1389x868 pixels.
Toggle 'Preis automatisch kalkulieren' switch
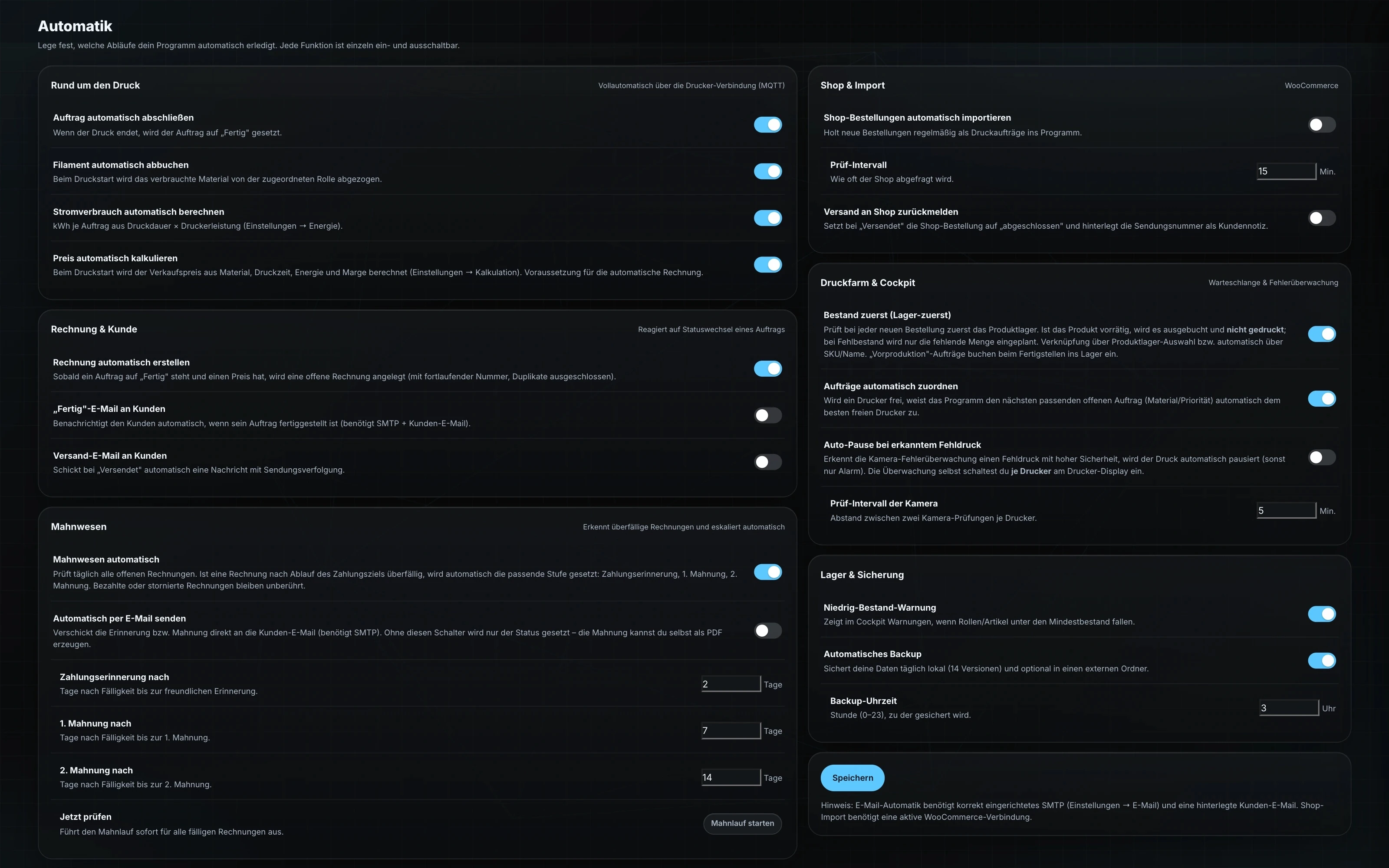click(x=767, y=265)
